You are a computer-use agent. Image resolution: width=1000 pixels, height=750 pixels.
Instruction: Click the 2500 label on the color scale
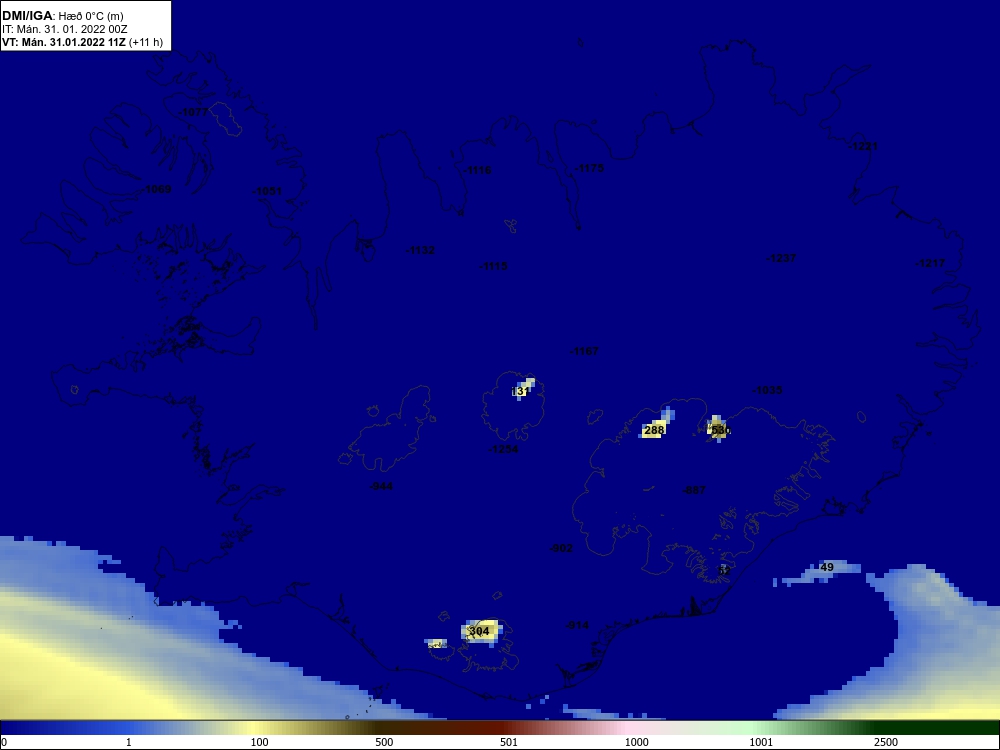tap(886, 742)
